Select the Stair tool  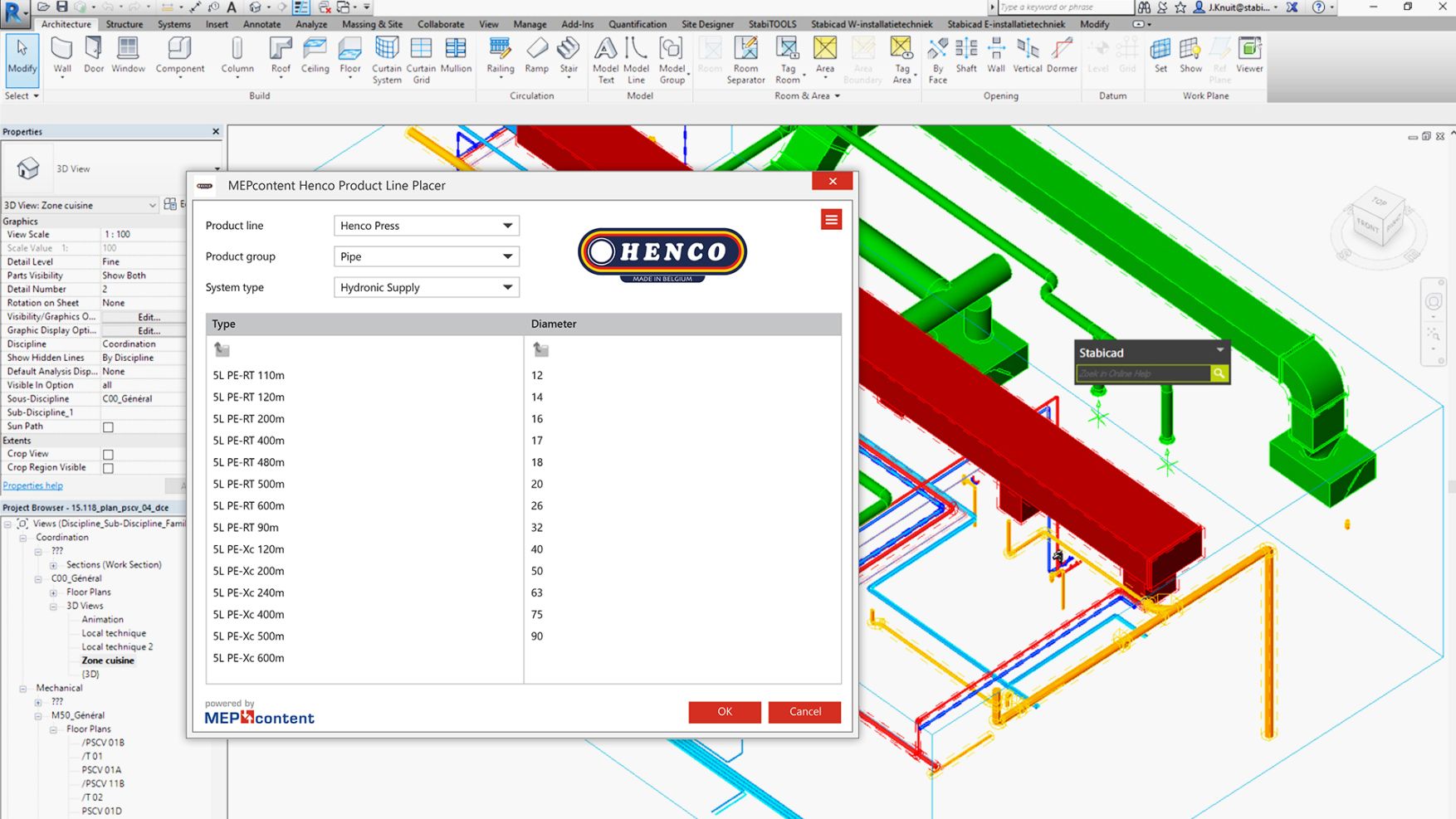click(569, 56)
